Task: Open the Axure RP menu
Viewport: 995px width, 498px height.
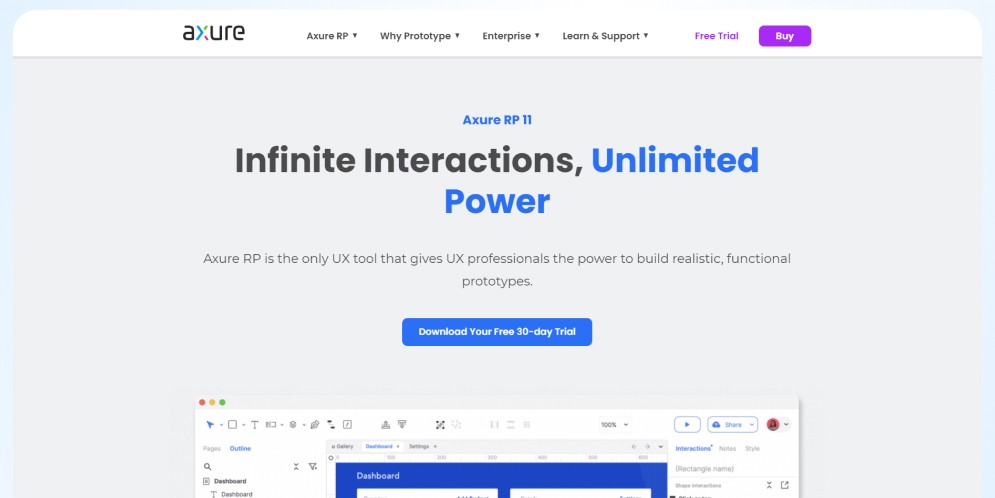Action: tap(332, 36)
